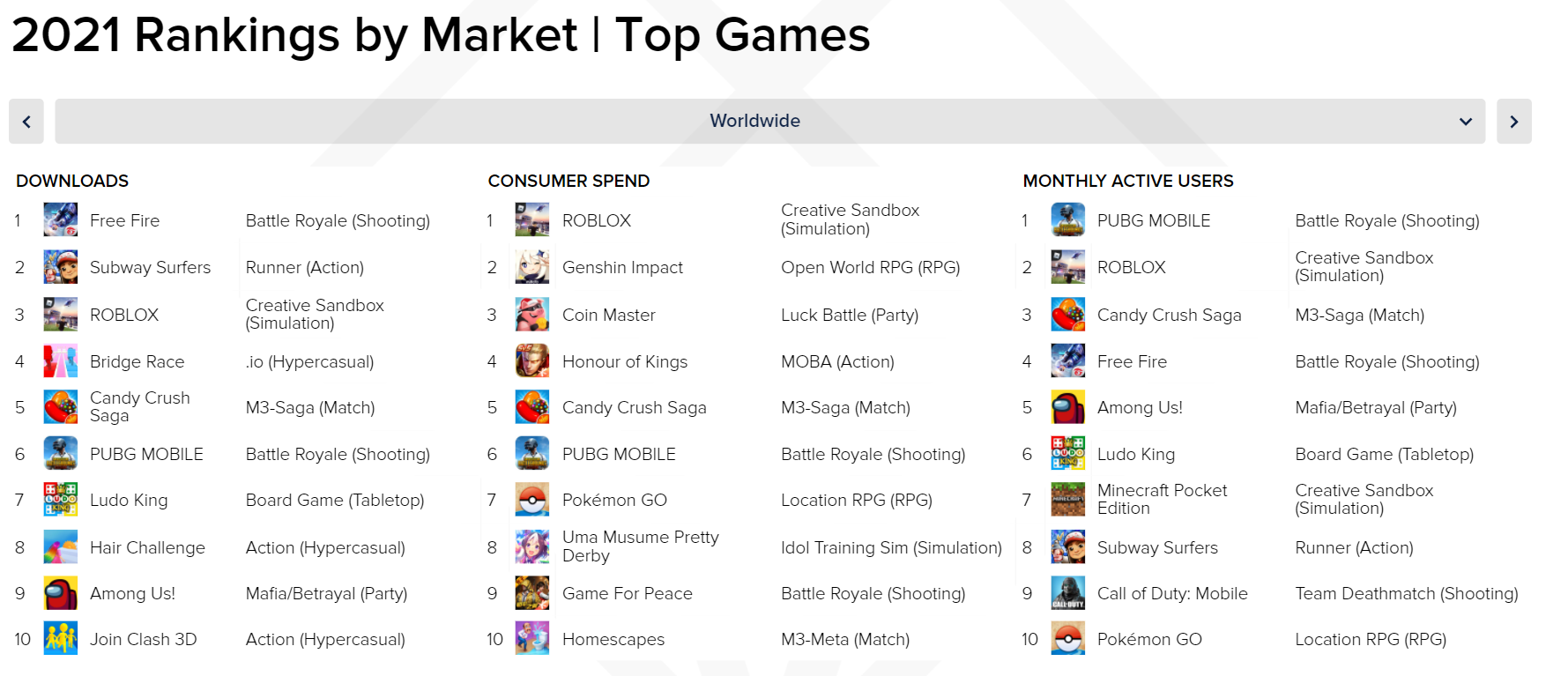Select the Homescapes icon at rank 10
This screenshot has height=676, width=1568.
[x=532, y=639]
